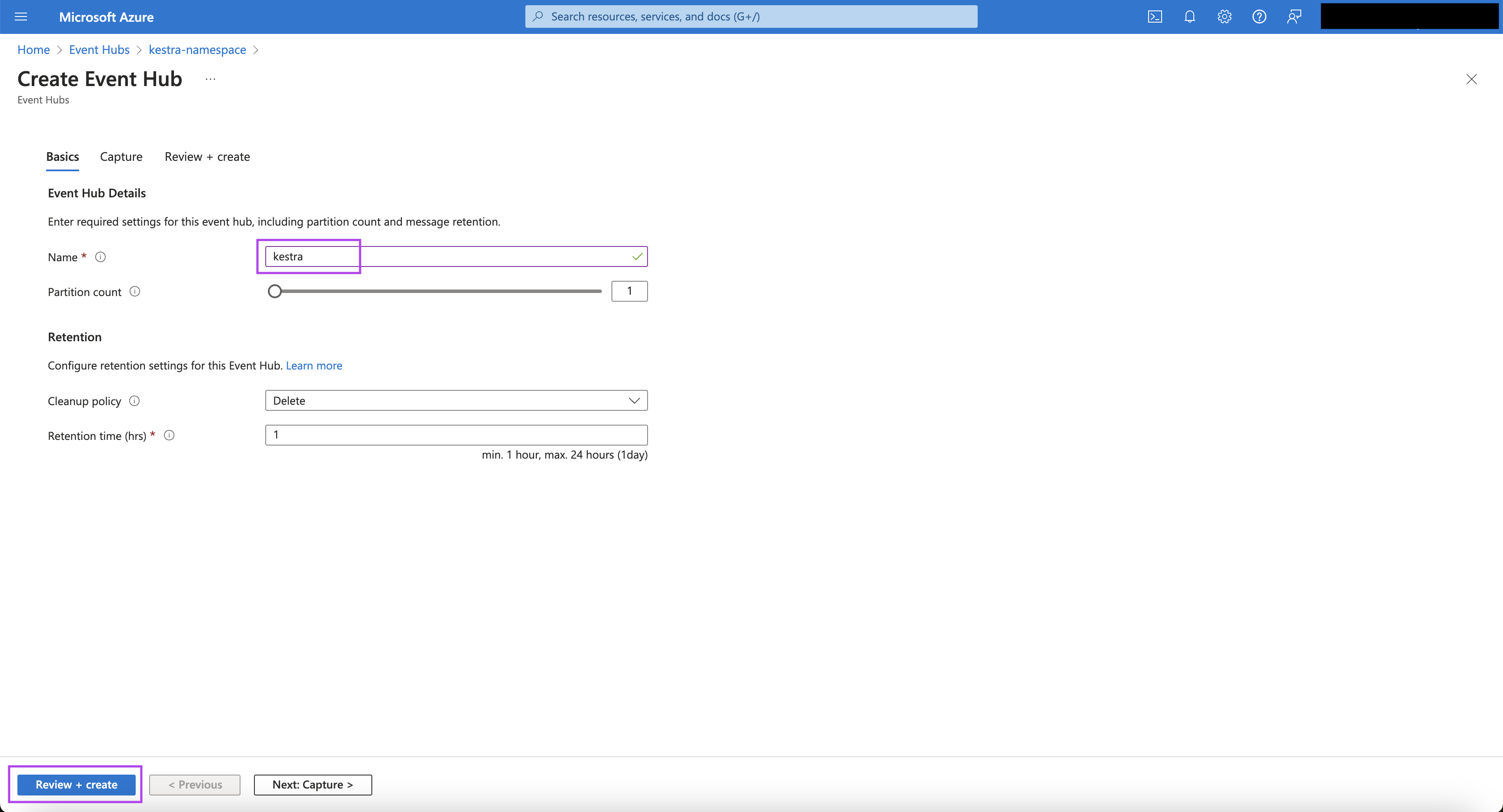The image size is (1503, 812).
Task: Switch to the Capture tab
Action: pyautogui.click(x=121, y=157)
